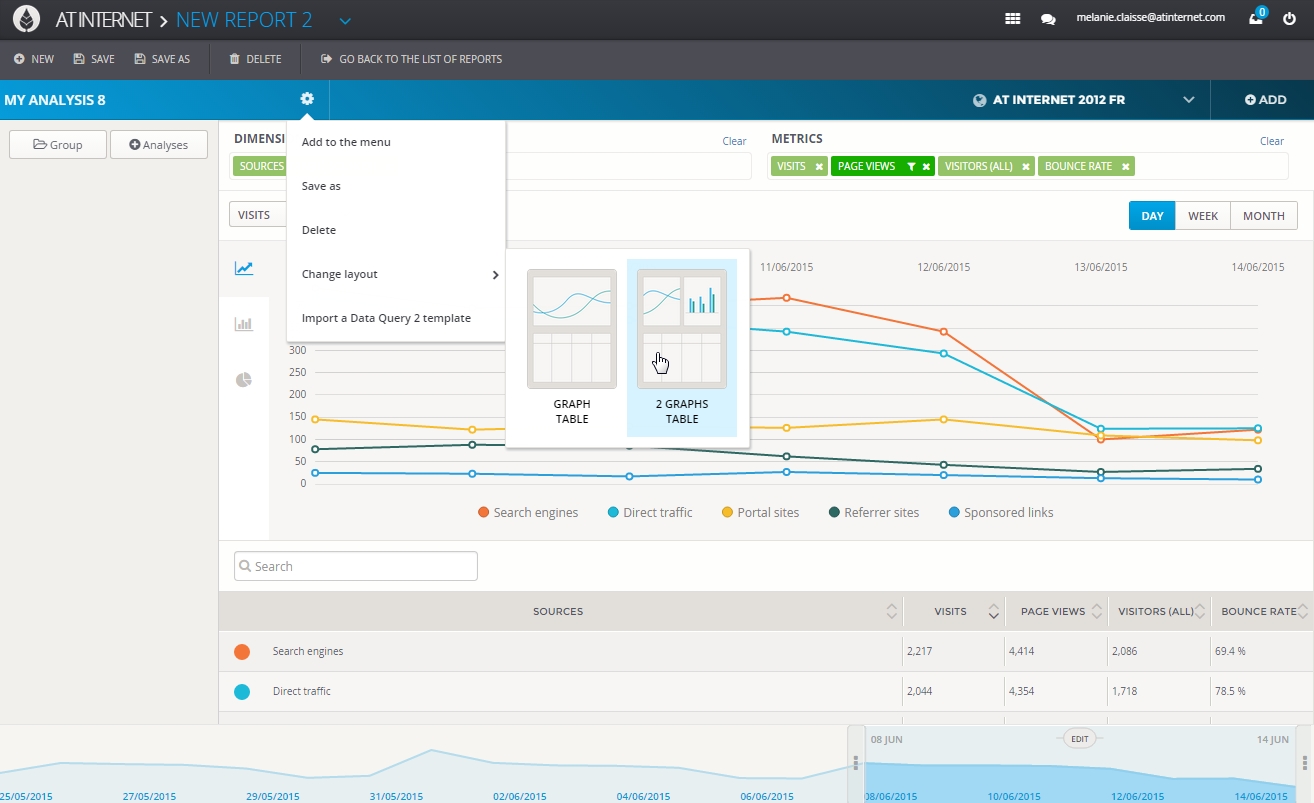The height and width of the screenshot is (803, 1314).
Task: Click Direct traffic bounce rate 78.5 %
Action: click(x=1230, y=691)
